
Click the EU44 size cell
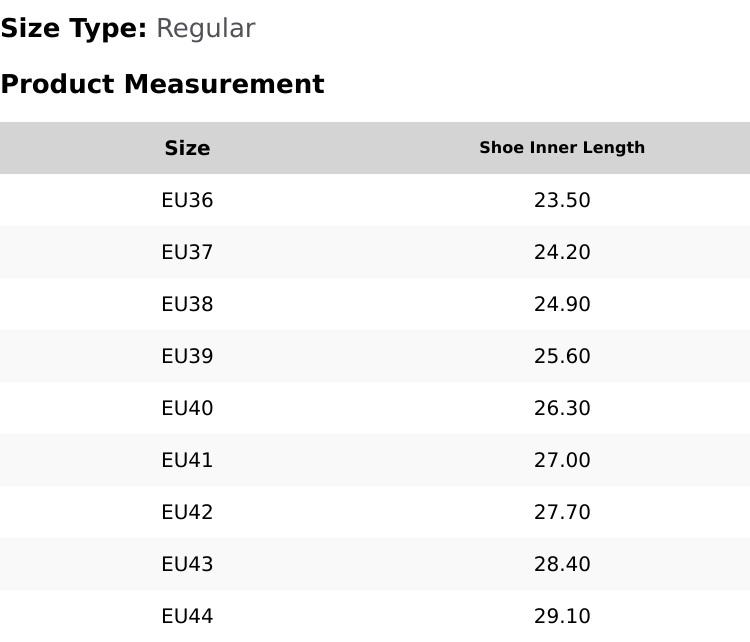(x=187, y=616)
